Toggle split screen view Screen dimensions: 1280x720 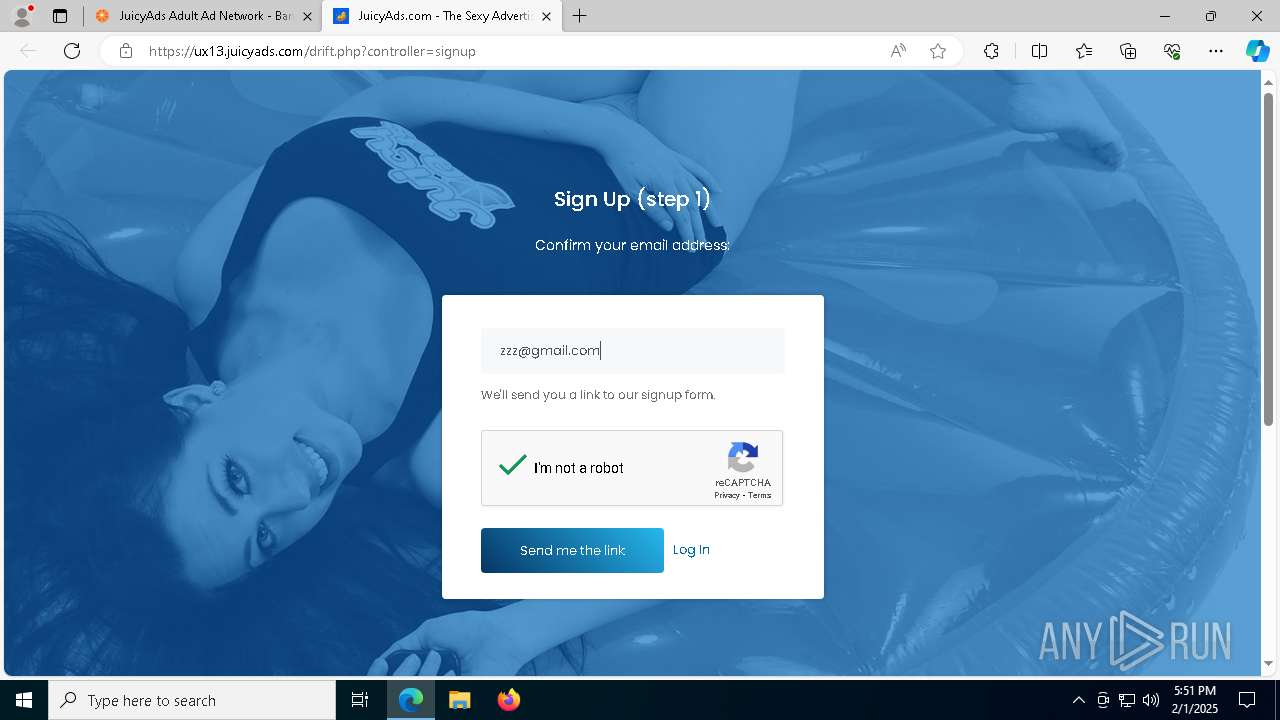tap(1039, 51)
